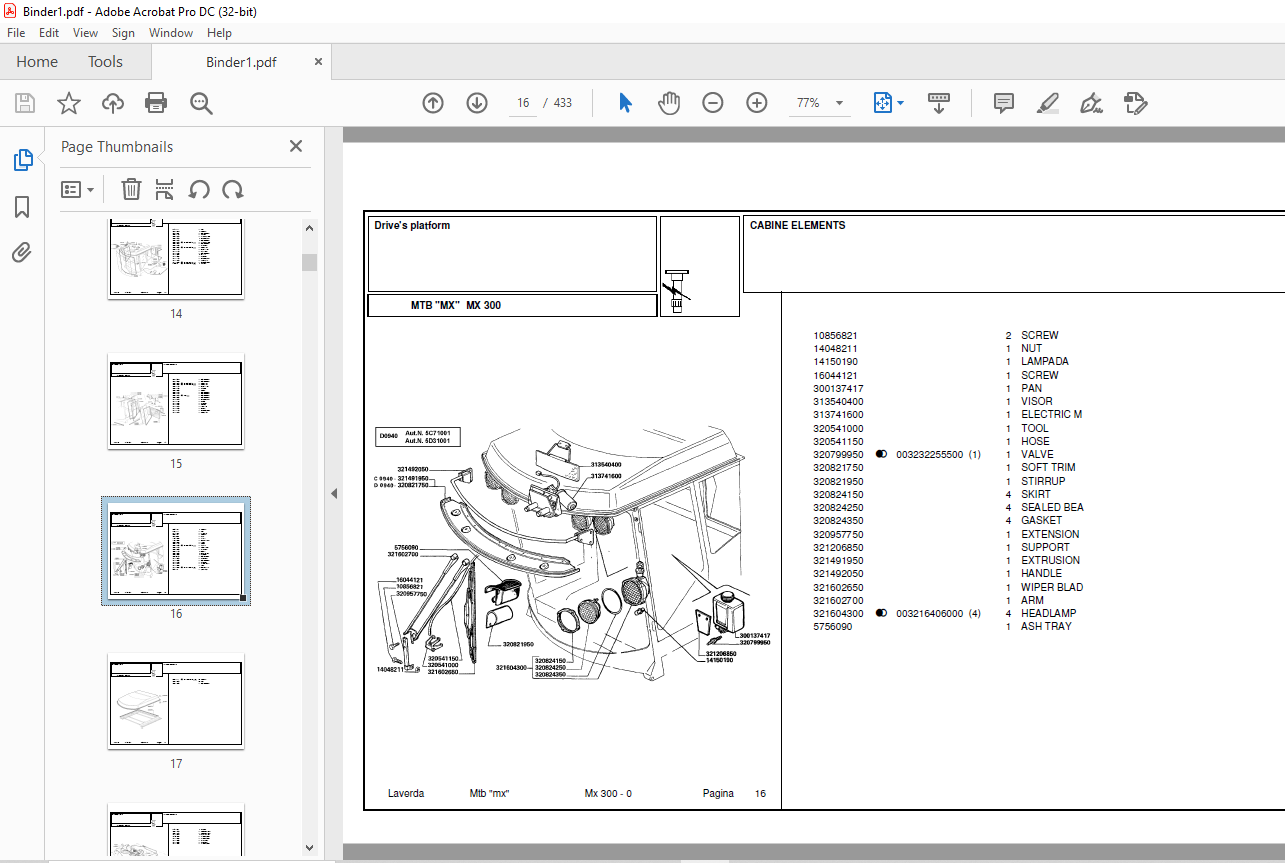
Task: Close the Binder1.pdf tab
Action: [x=319, y=62]
